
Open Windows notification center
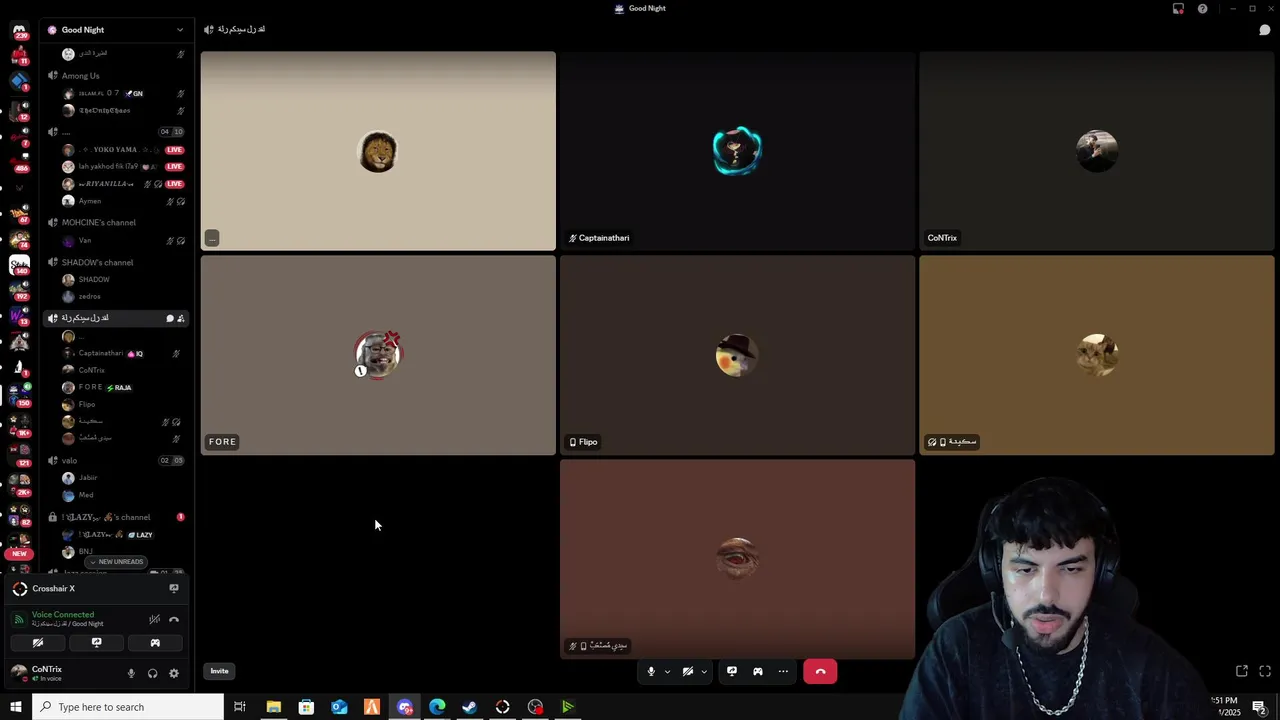pyautogui.click(x=1259, y=707)
